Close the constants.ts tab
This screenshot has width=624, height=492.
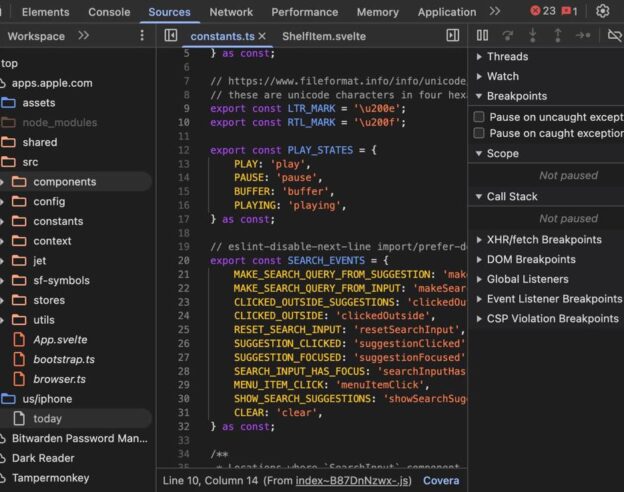(262, 36)
